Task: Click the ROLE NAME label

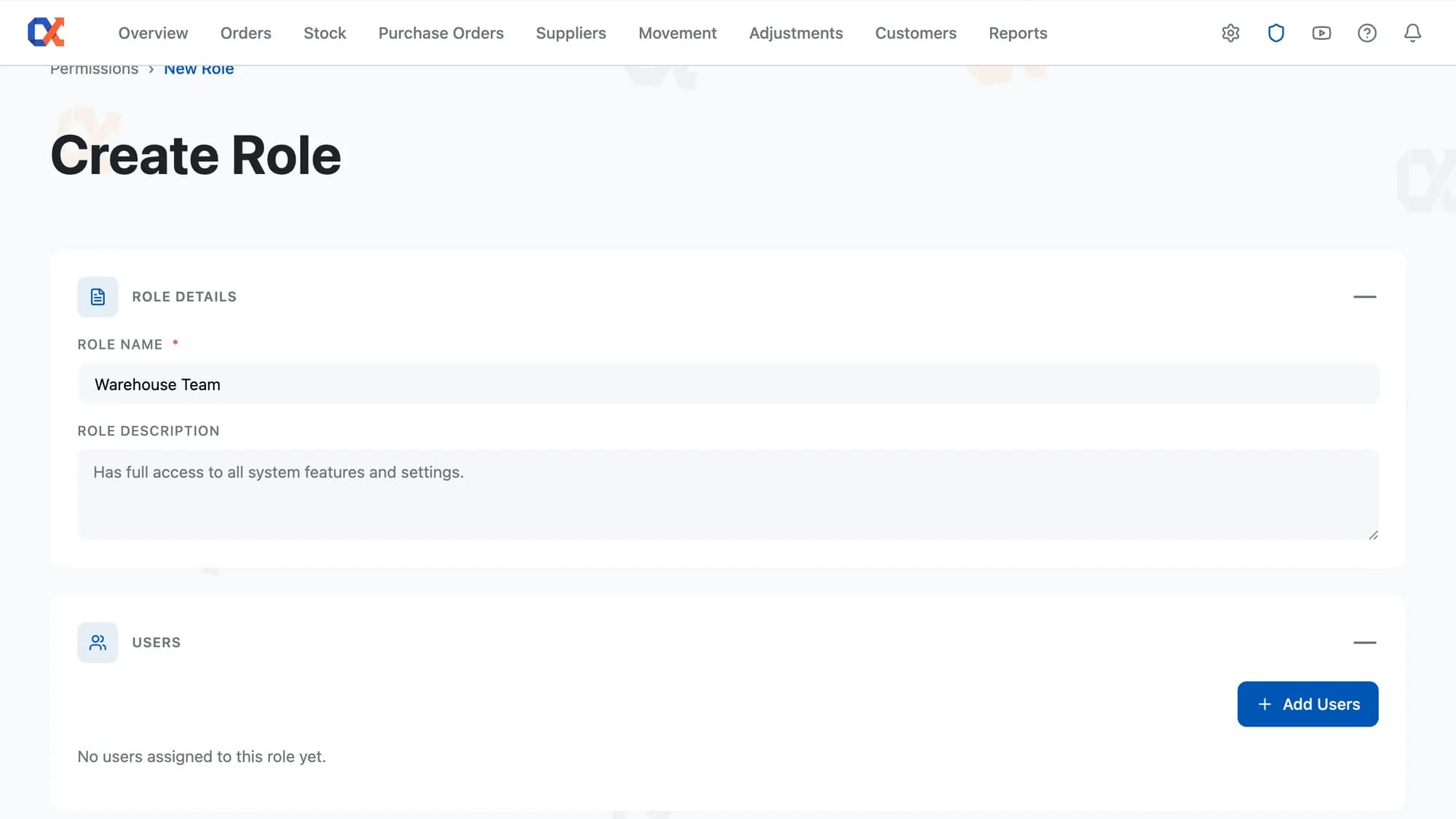Action: 120,344
